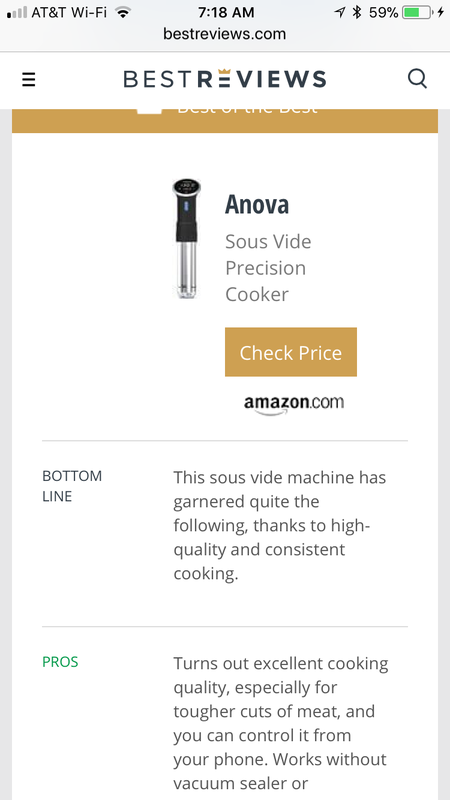Tap the 59% battery percentage

(383, 12)
